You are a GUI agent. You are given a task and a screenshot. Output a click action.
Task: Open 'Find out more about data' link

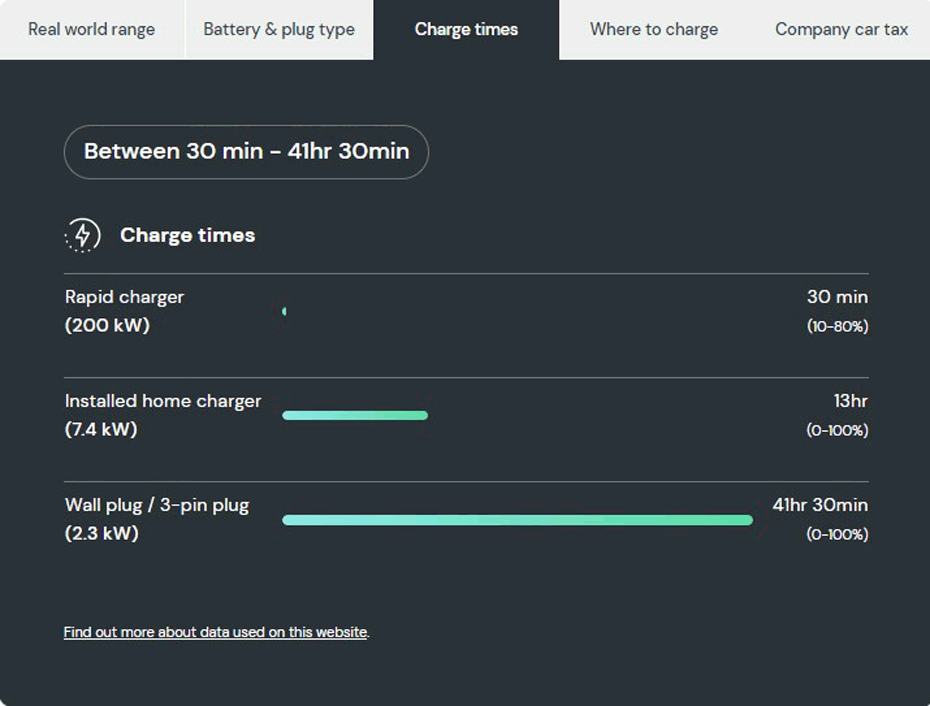[215, 632]
